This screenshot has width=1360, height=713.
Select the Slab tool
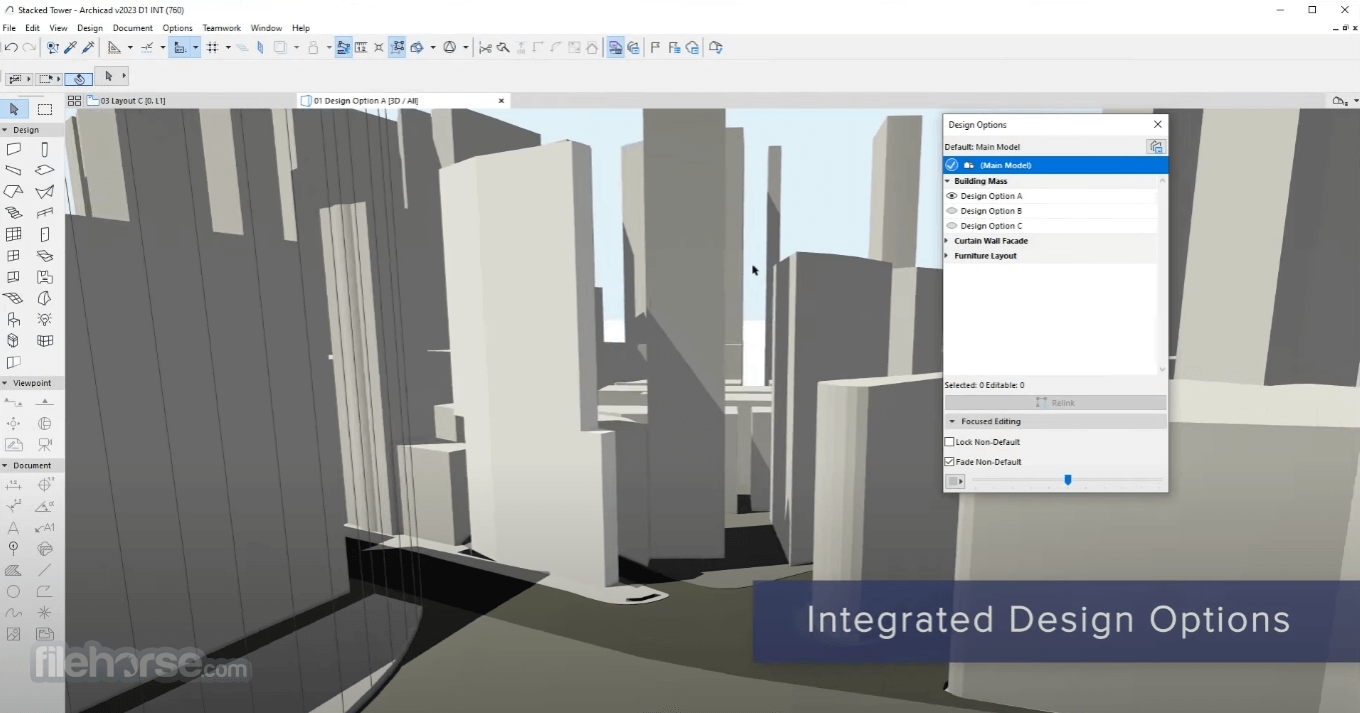point(45,171)
